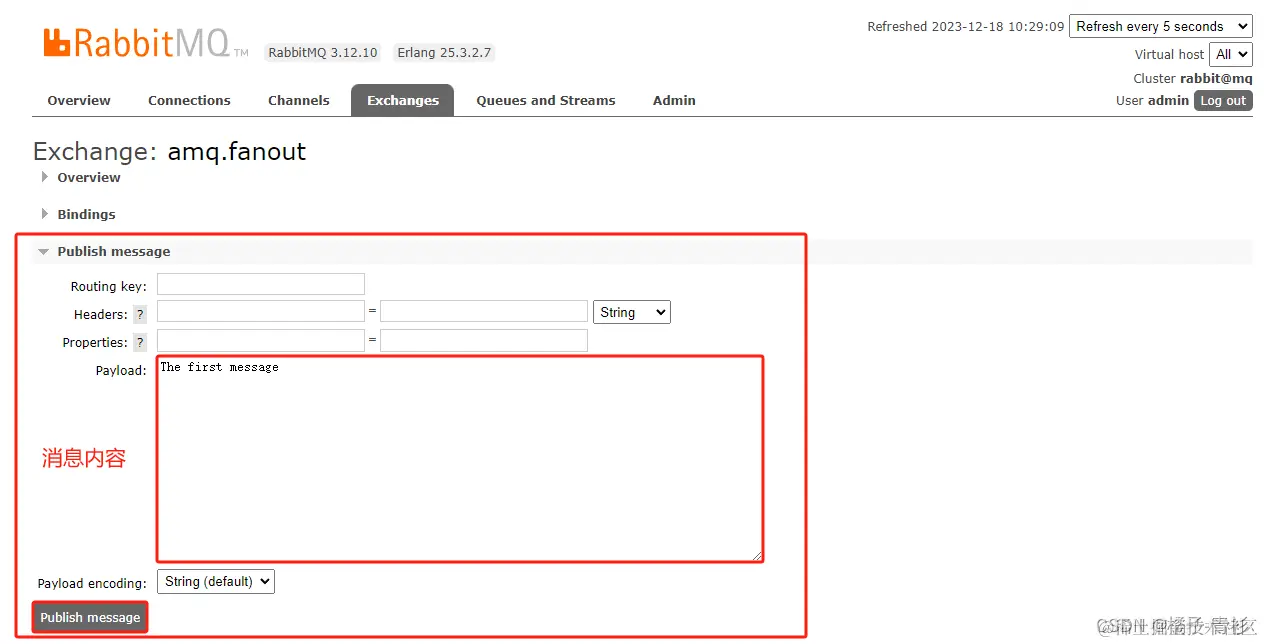Open the Overview tab

[x=79, y=100]
